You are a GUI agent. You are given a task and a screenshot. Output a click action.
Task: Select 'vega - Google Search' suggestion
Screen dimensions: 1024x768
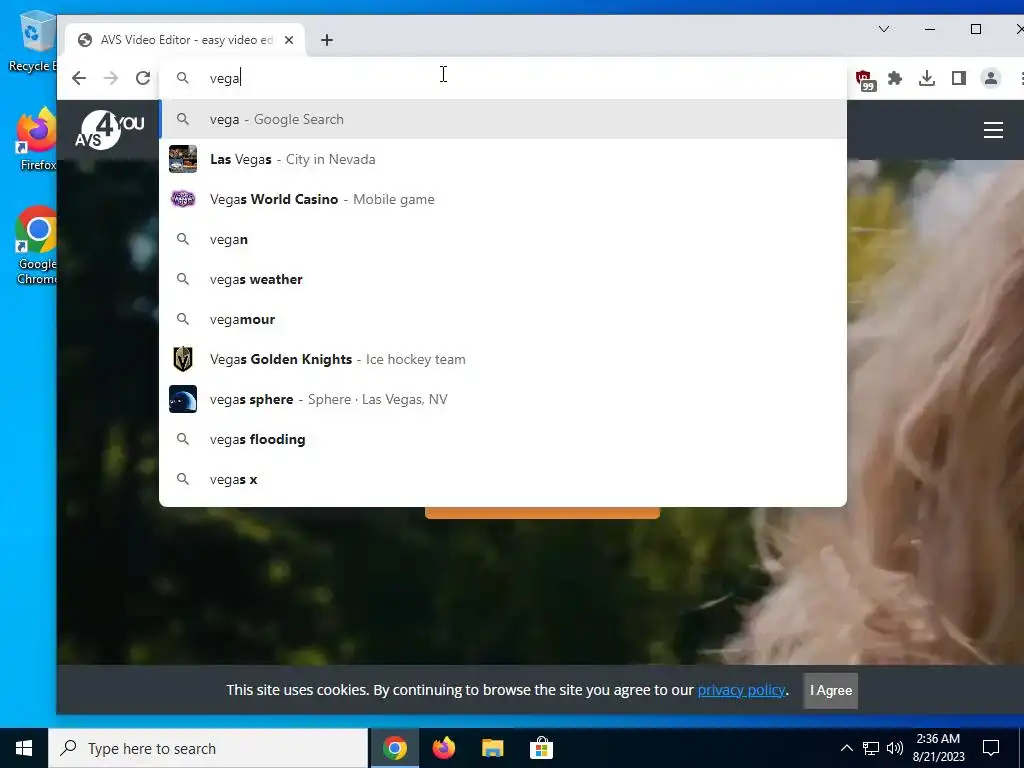point(503,120)
